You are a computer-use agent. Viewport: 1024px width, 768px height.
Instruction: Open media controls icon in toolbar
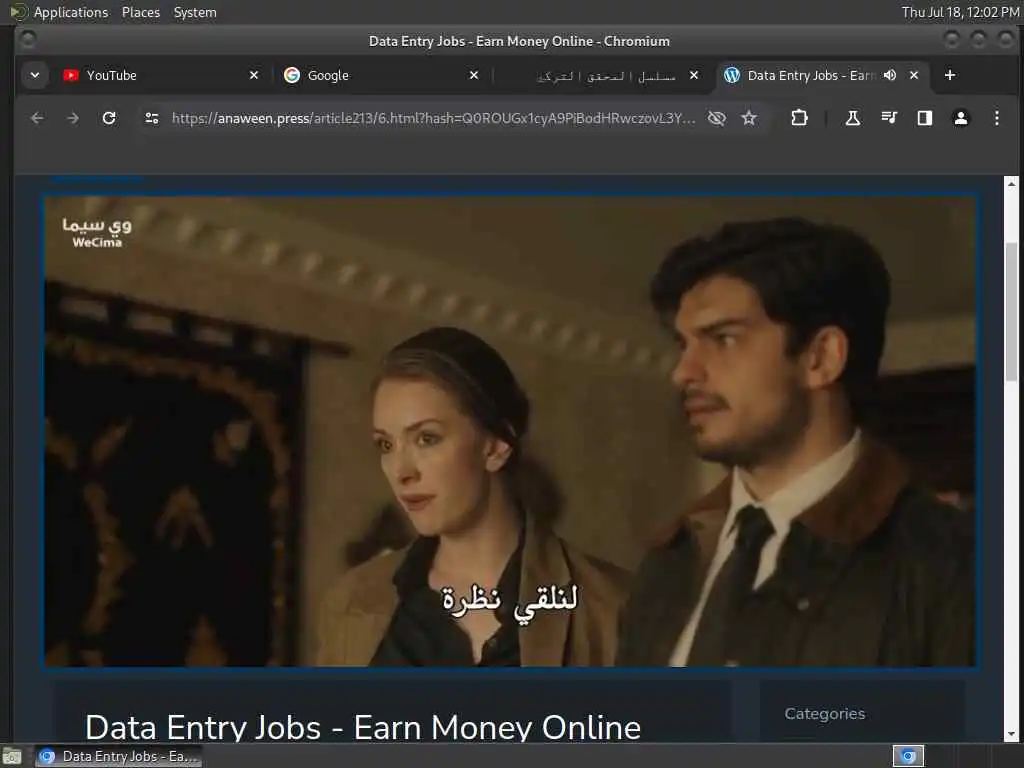(x=889, y=118)
